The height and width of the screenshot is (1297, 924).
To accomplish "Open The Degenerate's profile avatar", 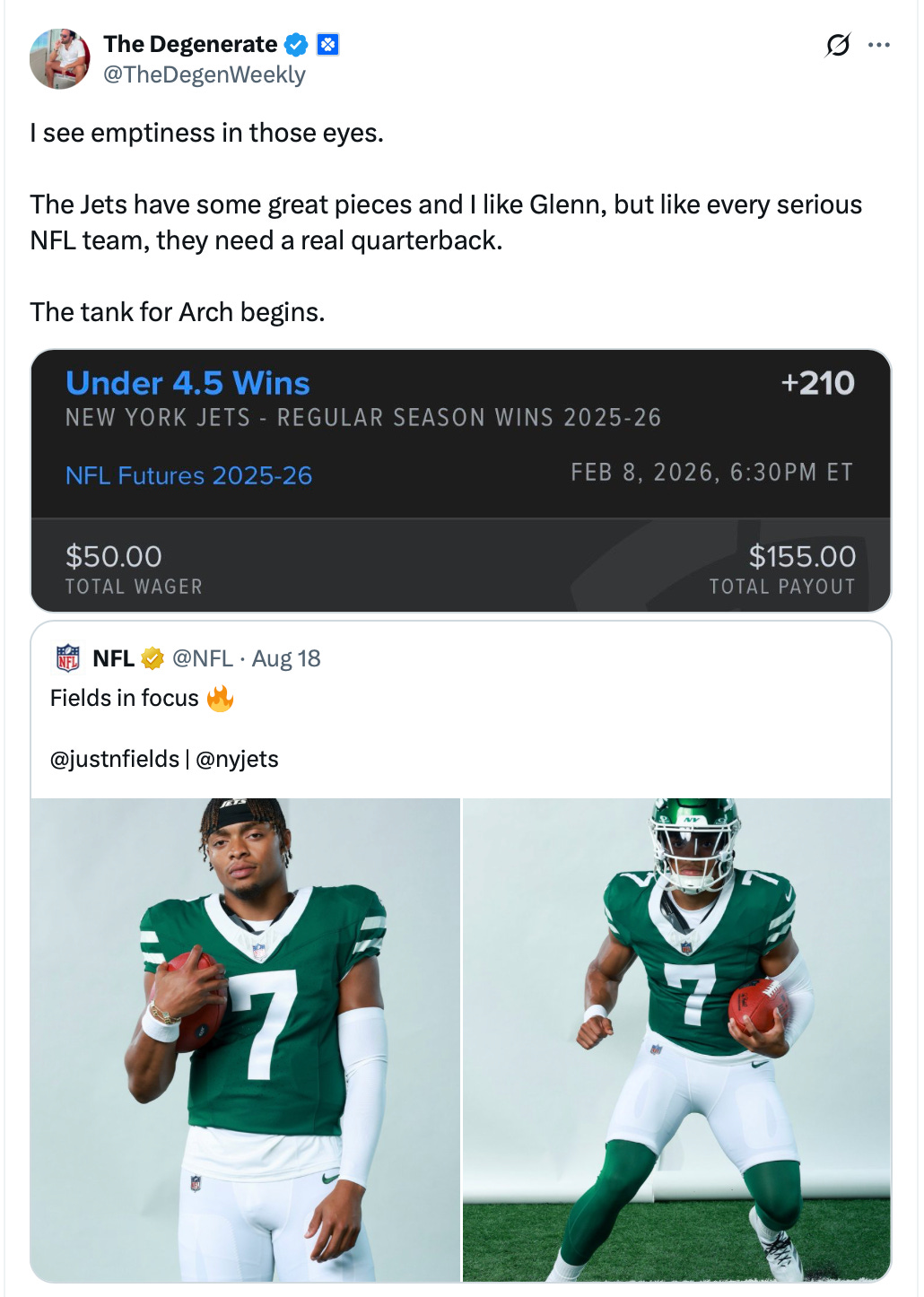I will pos(60,59).
